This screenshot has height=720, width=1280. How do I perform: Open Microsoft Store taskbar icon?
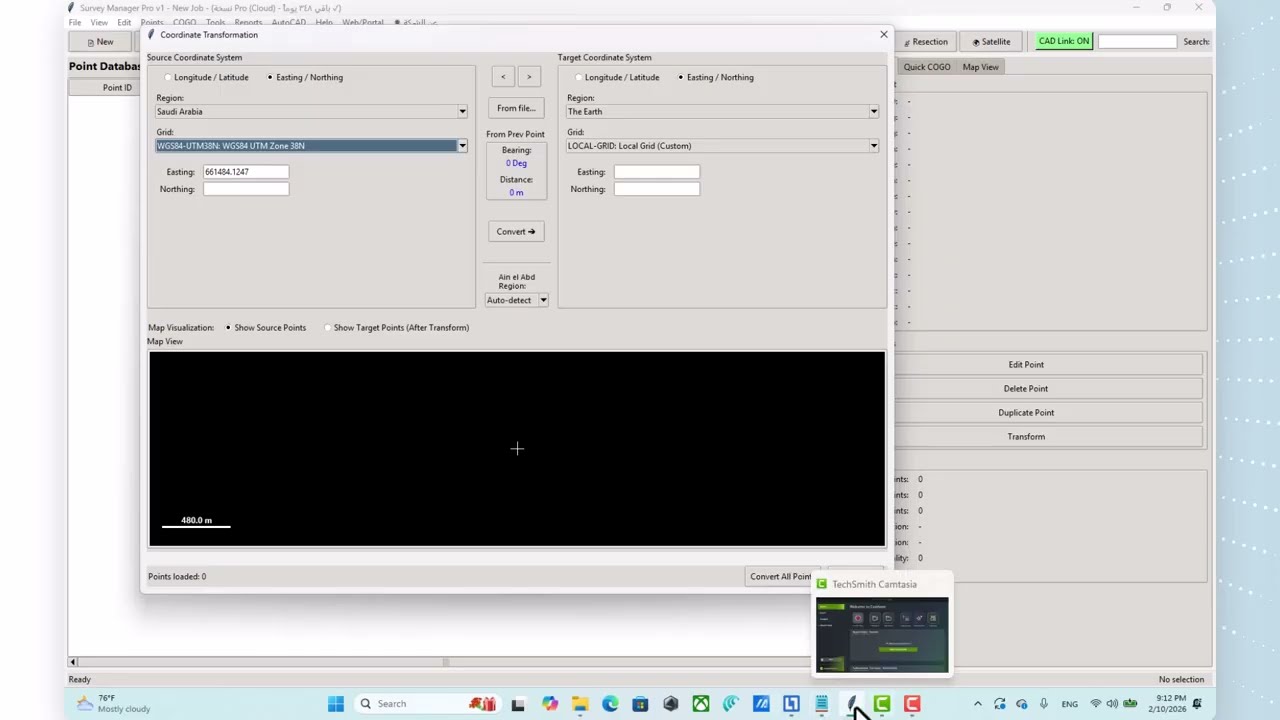(640, 704)
